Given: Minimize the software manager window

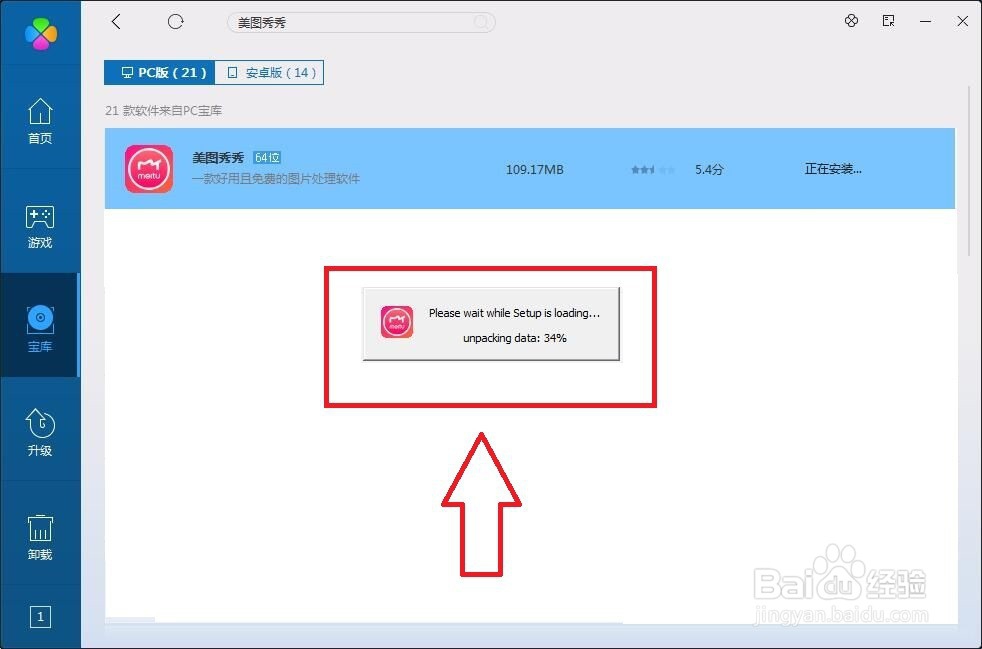Looking at the screenshot, I should coord(926,21).
